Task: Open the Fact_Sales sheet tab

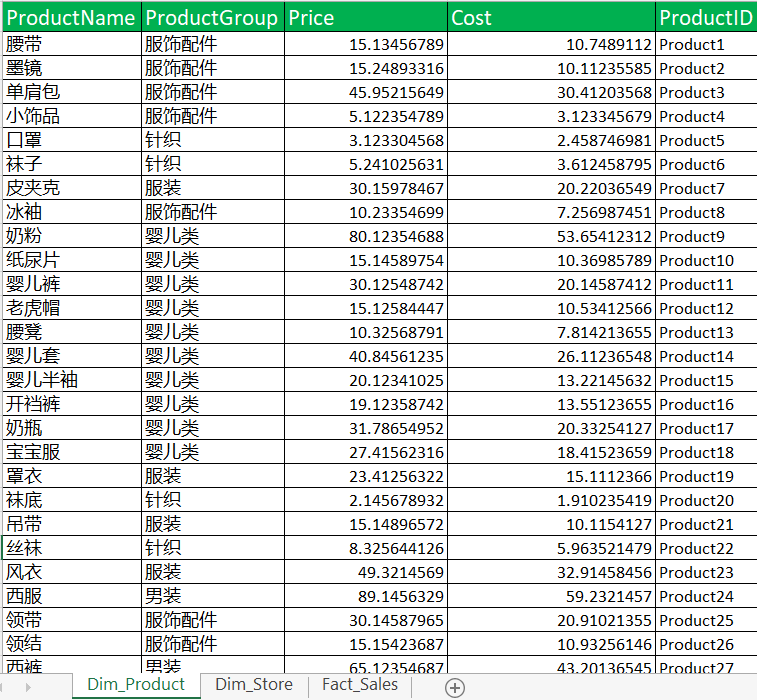Action: [x=360, y=685]
